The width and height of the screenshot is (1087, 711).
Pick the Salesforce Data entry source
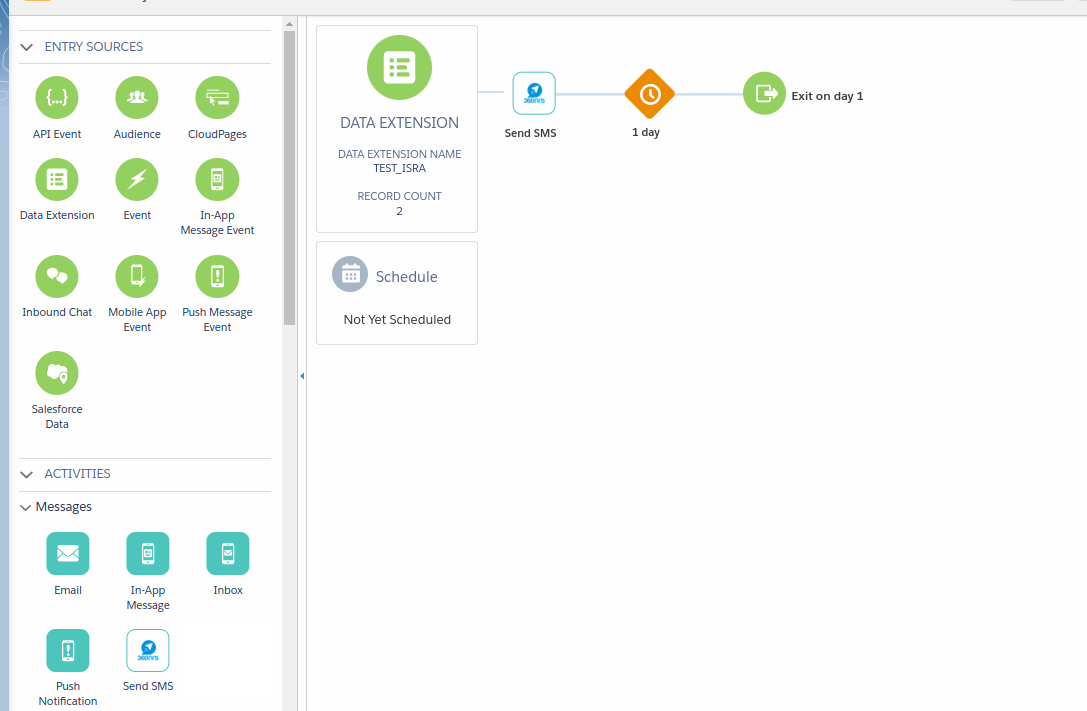(x=57, y=373)
